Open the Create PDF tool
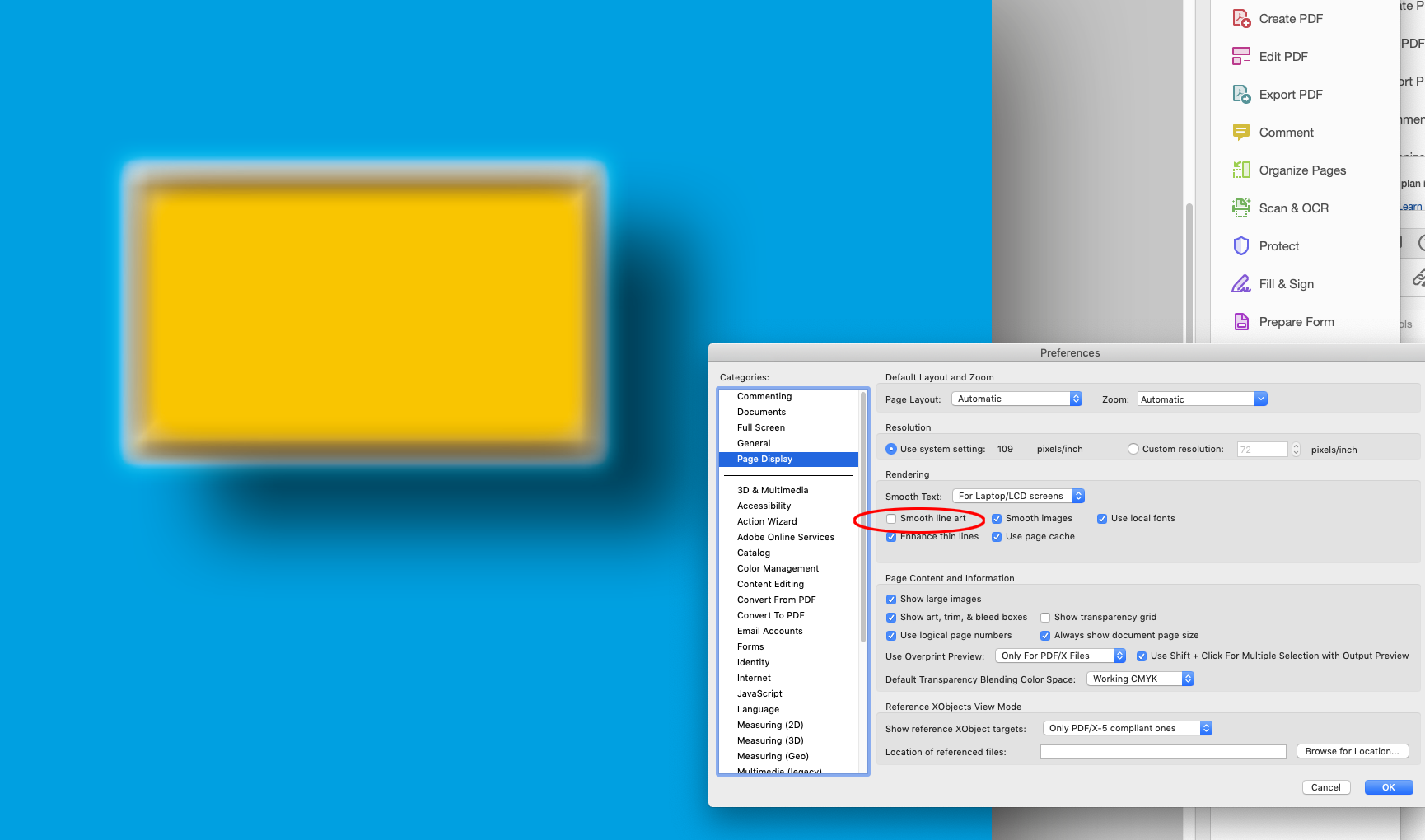The height and width of the screenshot is (840, 1425). (1290, 18)
